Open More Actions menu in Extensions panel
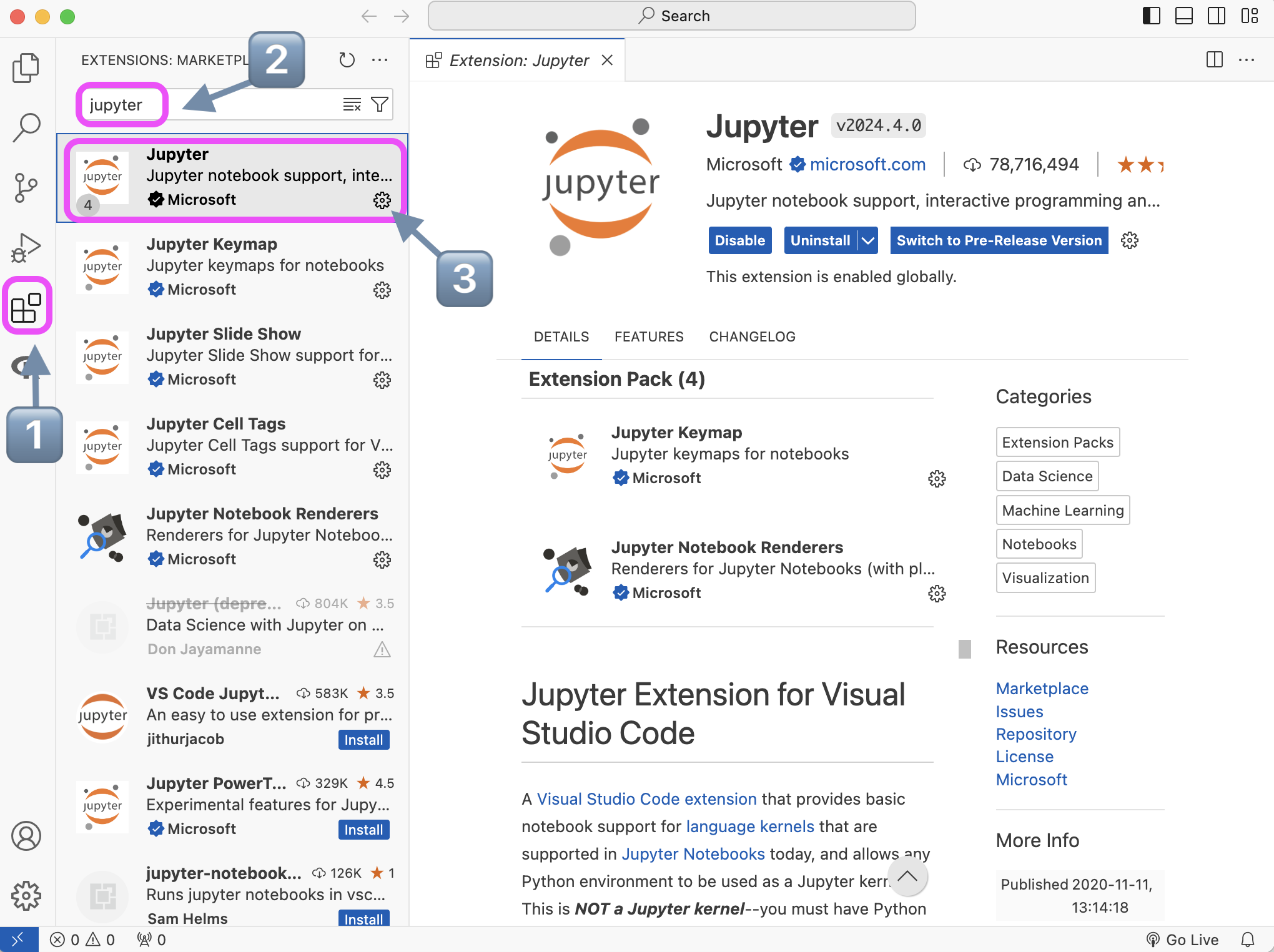The width and height of the screenshot is (1274, 952). click(380, 60)
